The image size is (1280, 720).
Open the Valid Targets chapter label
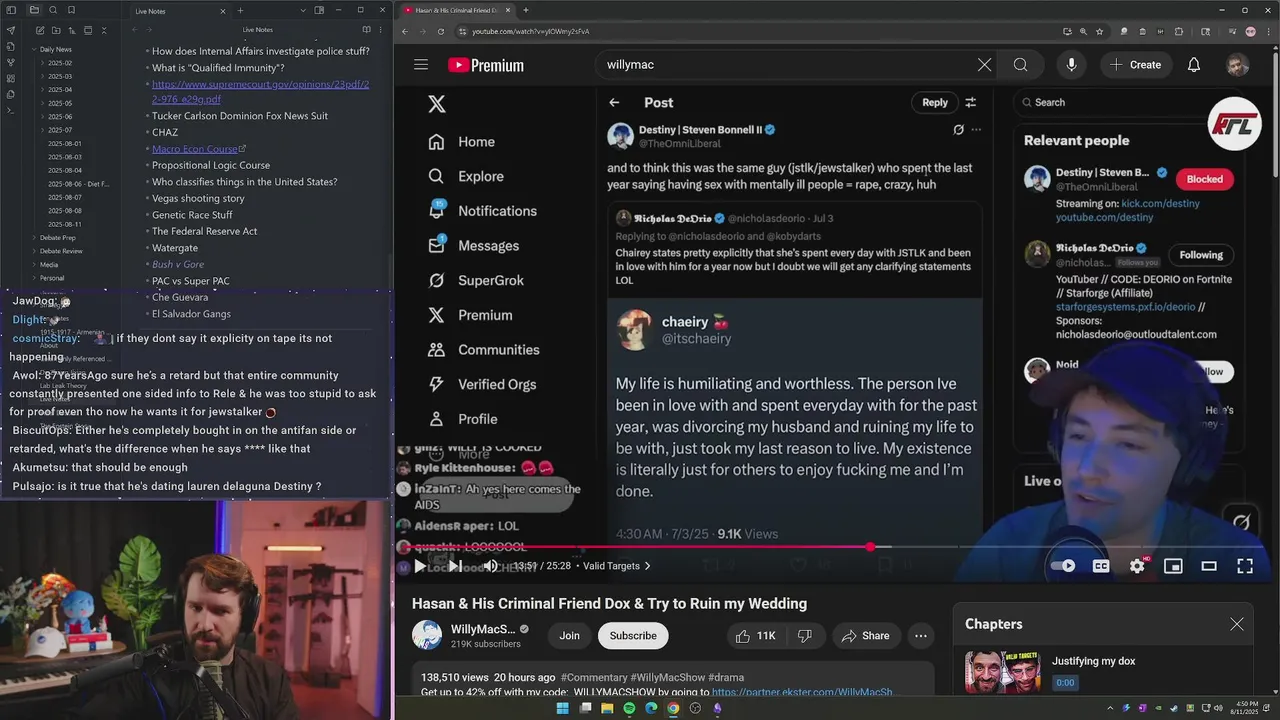[616, 566]
